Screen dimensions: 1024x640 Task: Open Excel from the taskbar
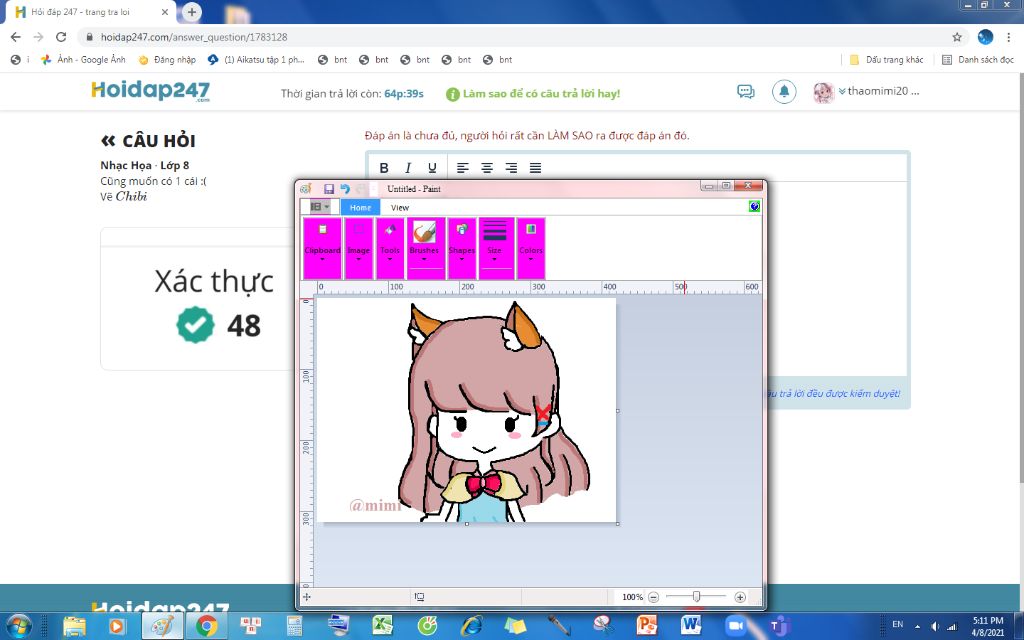(383, 626)
